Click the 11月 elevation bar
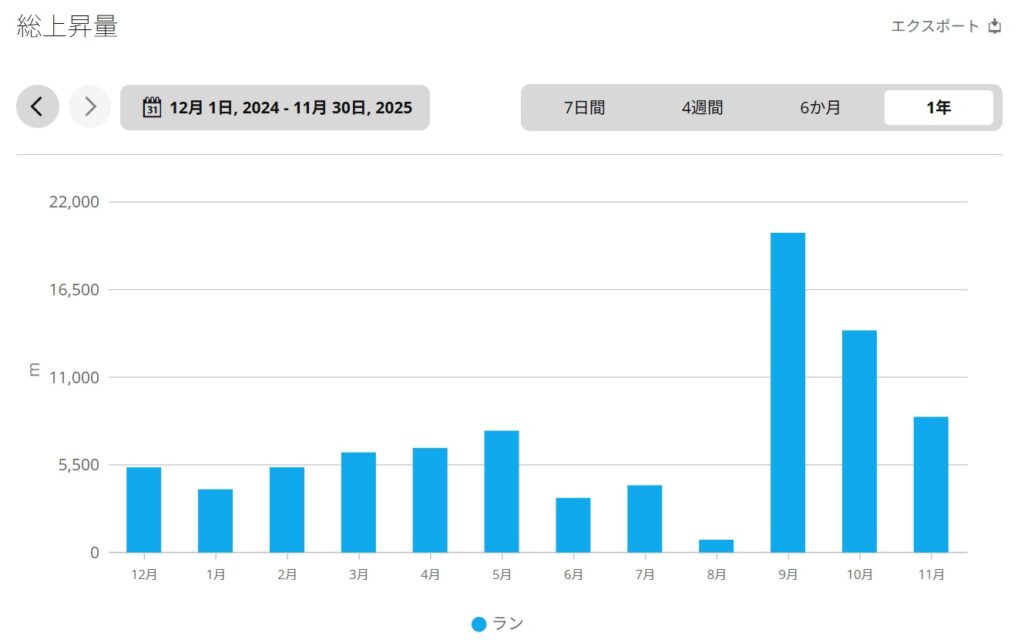Image resolution: width=1024 pixels, height=640 pixels. click(931, 484)
